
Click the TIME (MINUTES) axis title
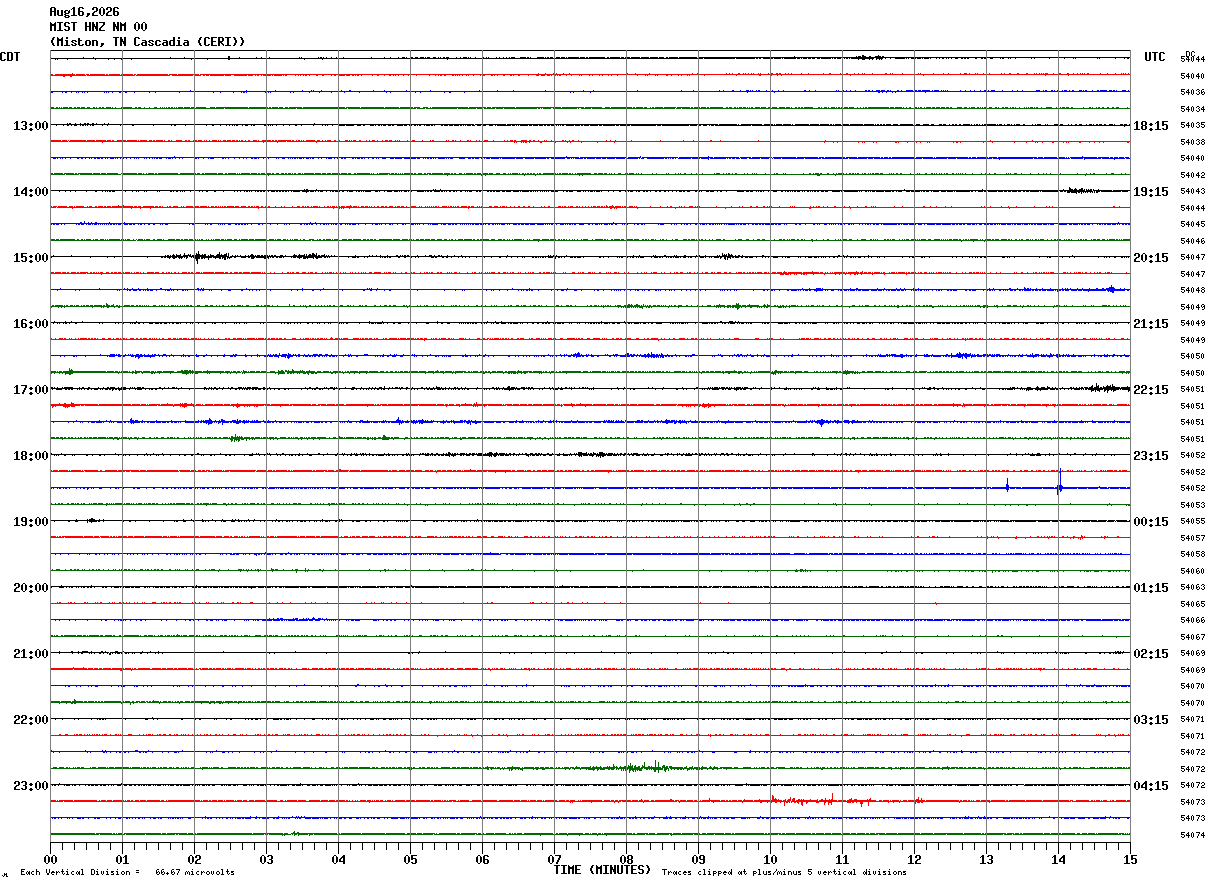click(x=602, y=870)
